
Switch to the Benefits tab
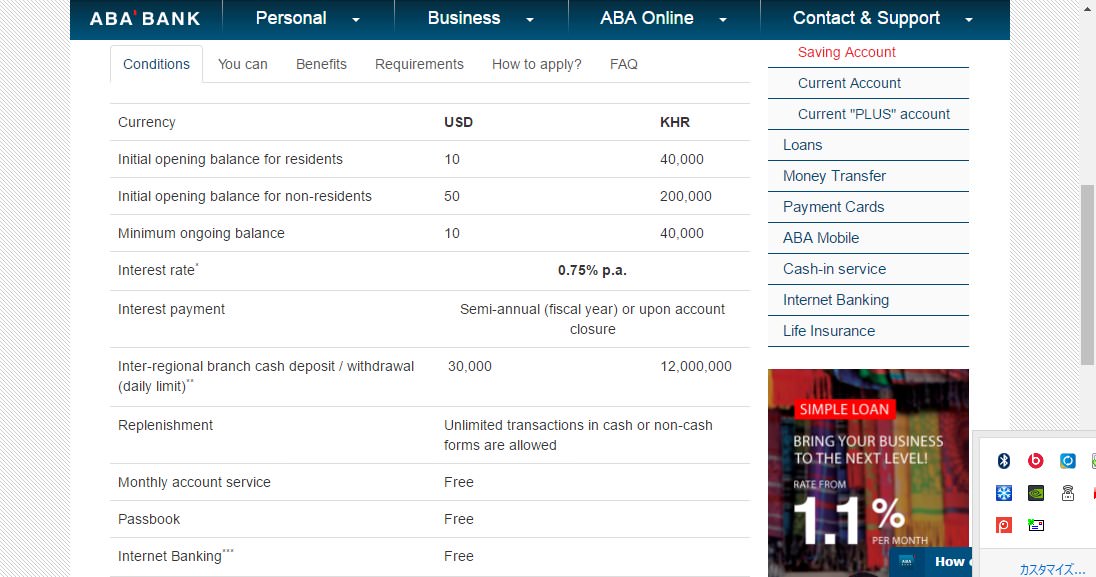point(321,64)
